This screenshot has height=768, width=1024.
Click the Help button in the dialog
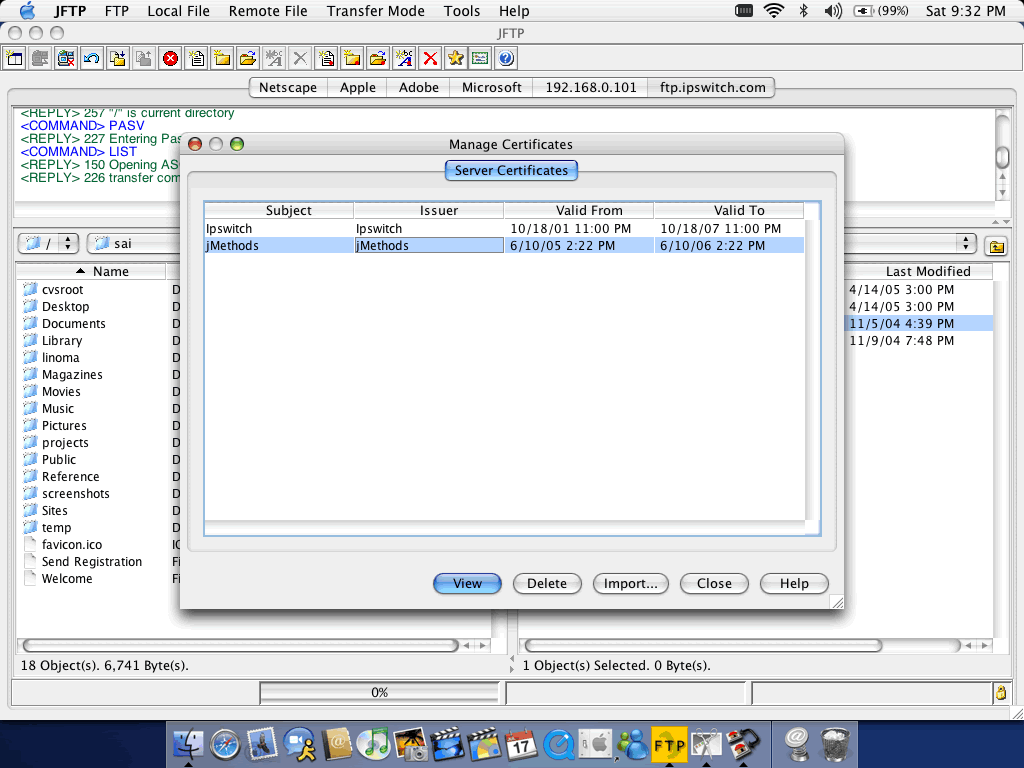[794, 583]
